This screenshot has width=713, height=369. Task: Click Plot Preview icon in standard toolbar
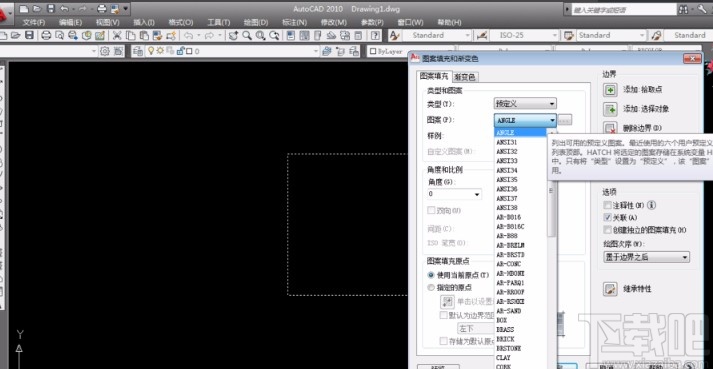point(60,35)
